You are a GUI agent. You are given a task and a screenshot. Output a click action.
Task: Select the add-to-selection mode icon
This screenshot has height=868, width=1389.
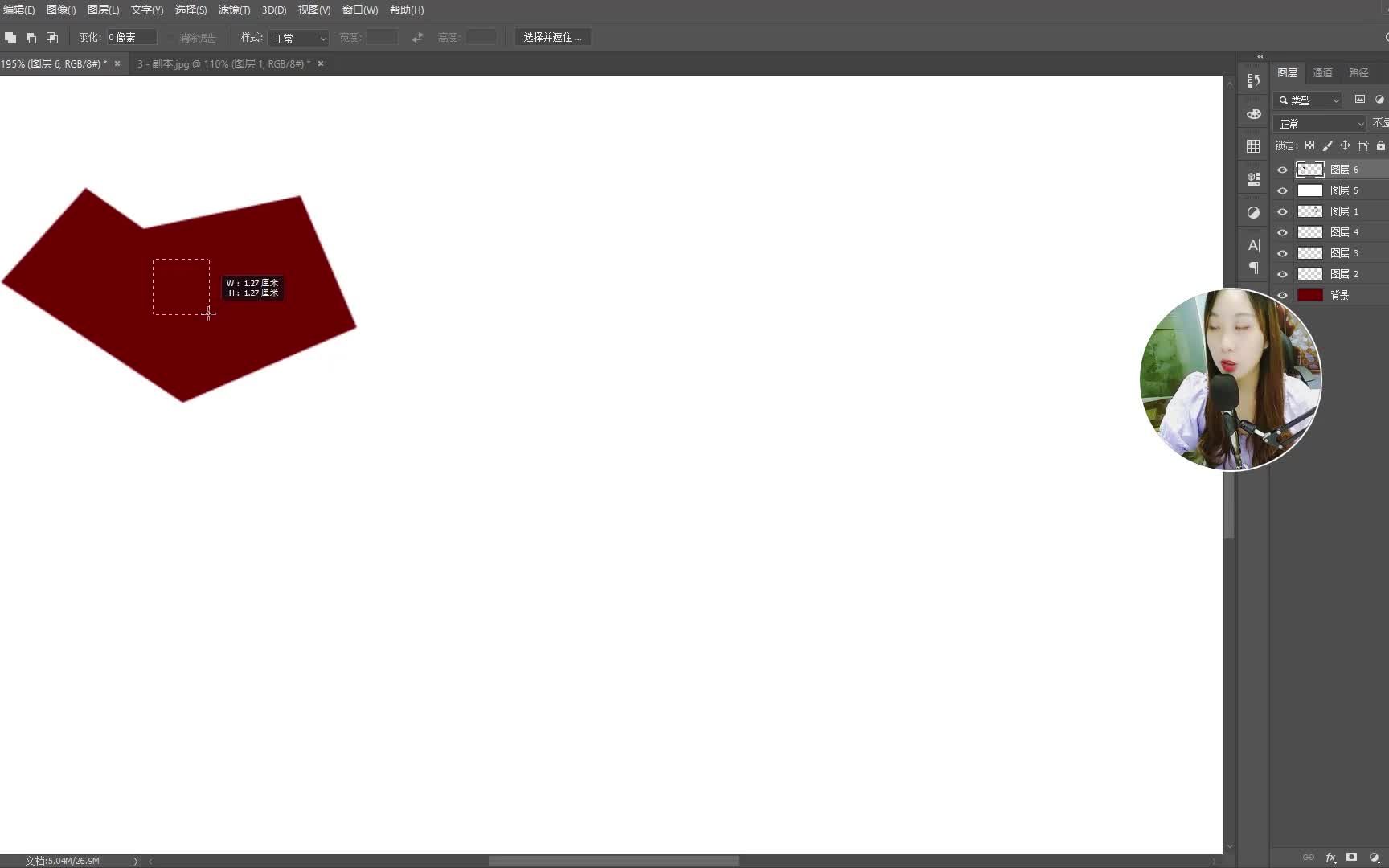click(x=10, y=38)
